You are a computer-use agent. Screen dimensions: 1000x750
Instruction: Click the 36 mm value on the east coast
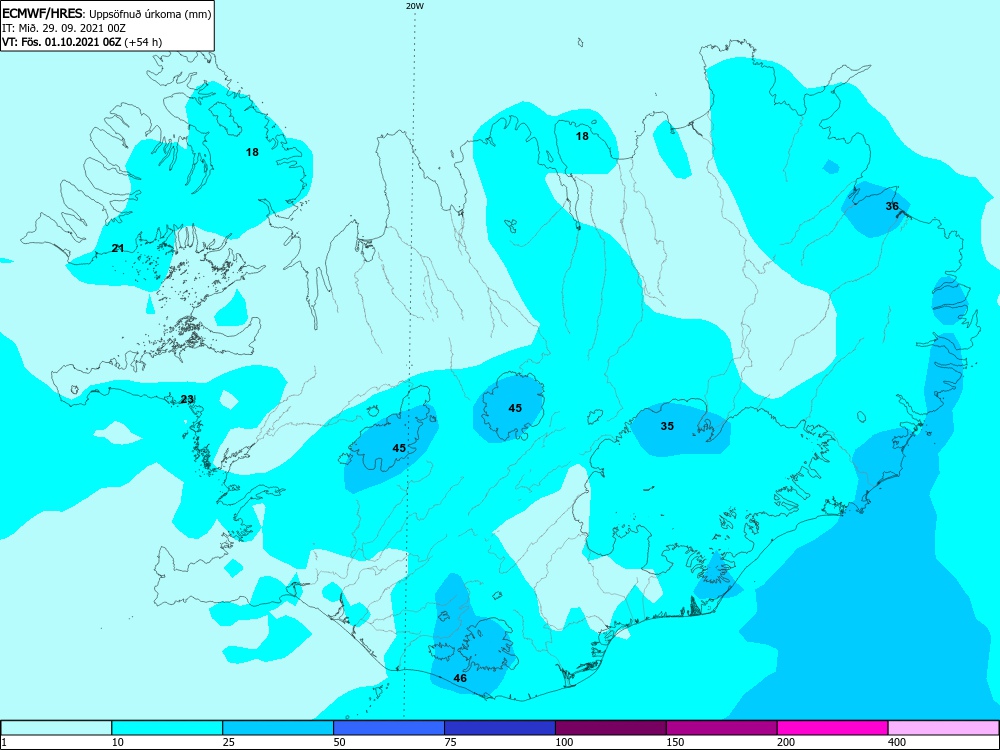[892, 206]
